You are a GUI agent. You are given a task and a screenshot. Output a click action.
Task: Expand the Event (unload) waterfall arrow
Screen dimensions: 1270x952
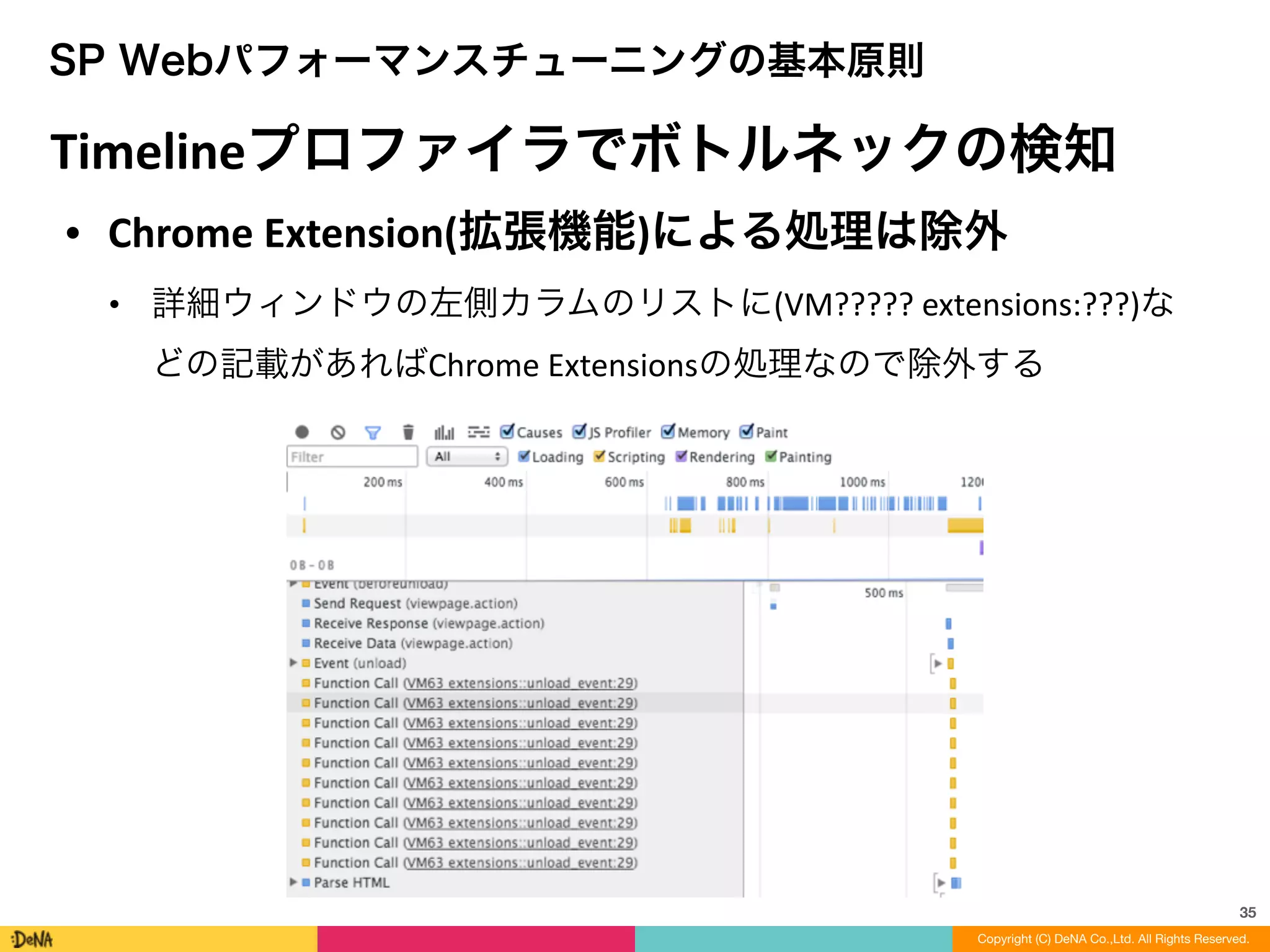[938, 663]
